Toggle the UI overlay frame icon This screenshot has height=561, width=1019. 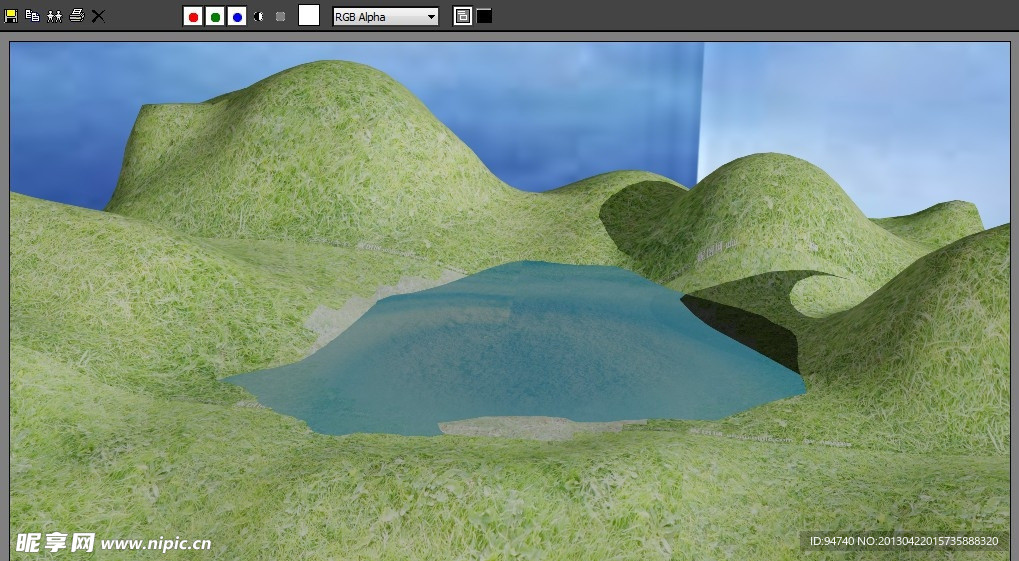tap(462, 16)
